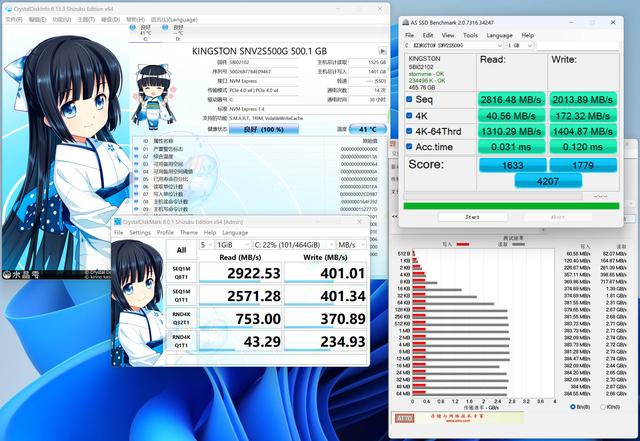Open Theme menu in CrystalDiskMark
This screenshot has width=640, height=441.
tap(189, 232)
